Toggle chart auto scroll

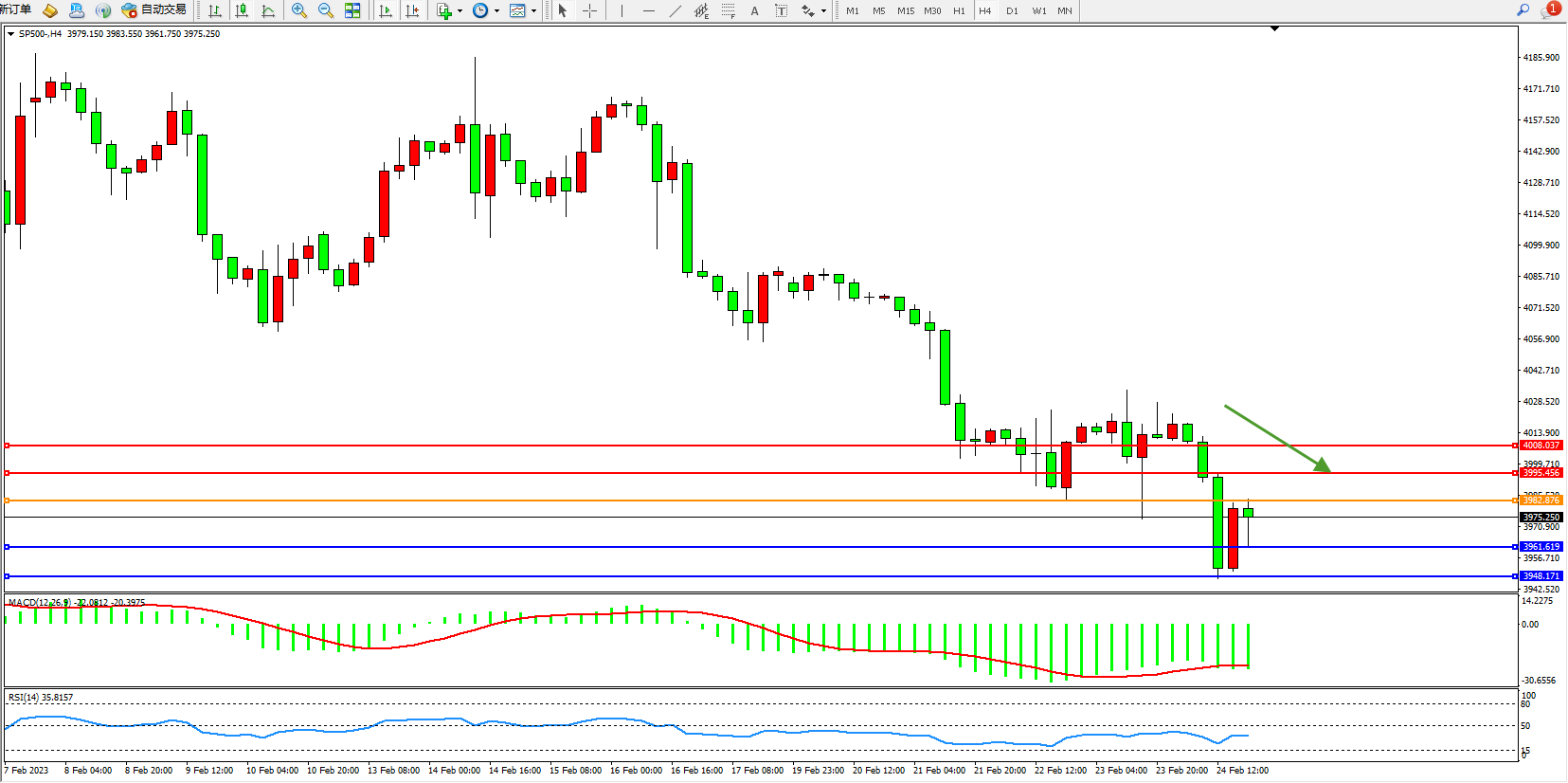[386, 10]
